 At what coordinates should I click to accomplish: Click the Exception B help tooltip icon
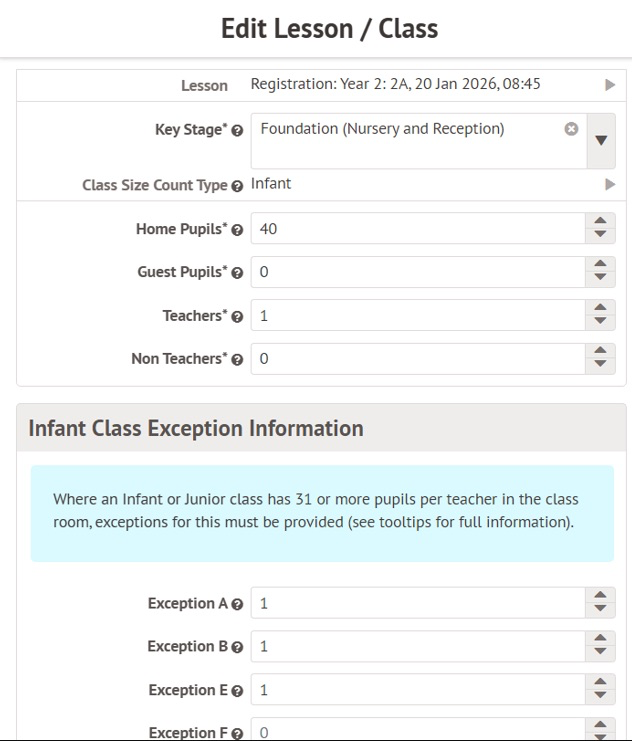(237, 648)
